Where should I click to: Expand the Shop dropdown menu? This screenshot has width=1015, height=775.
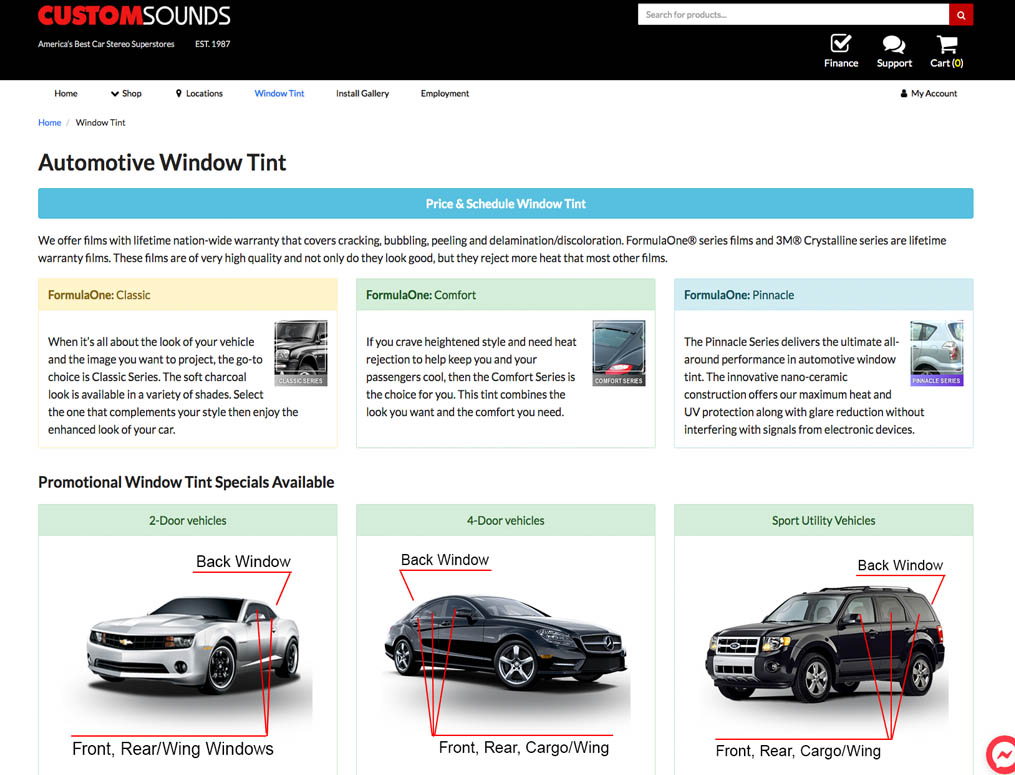[x=126, y=93]
